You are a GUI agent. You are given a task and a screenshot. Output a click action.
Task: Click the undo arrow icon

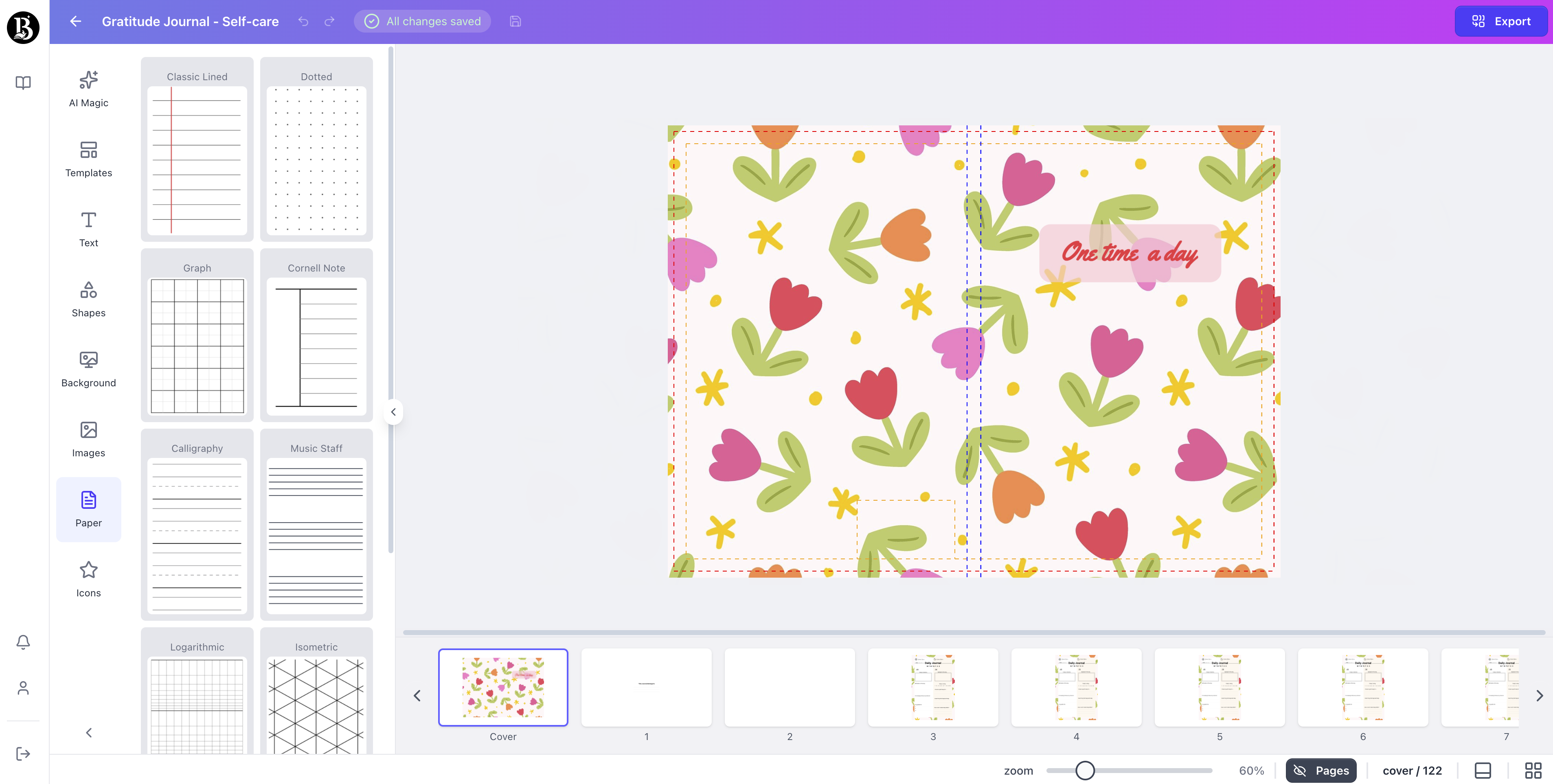(303, 21)
